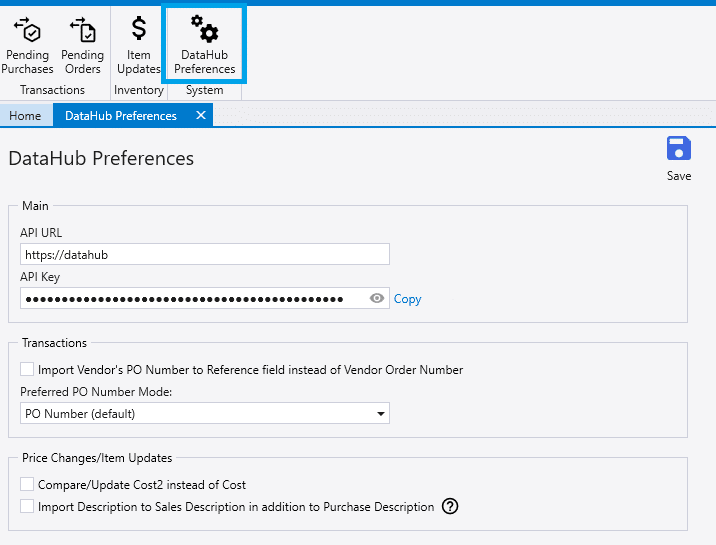Select the 'Inventory' ribbon group label

139,90
